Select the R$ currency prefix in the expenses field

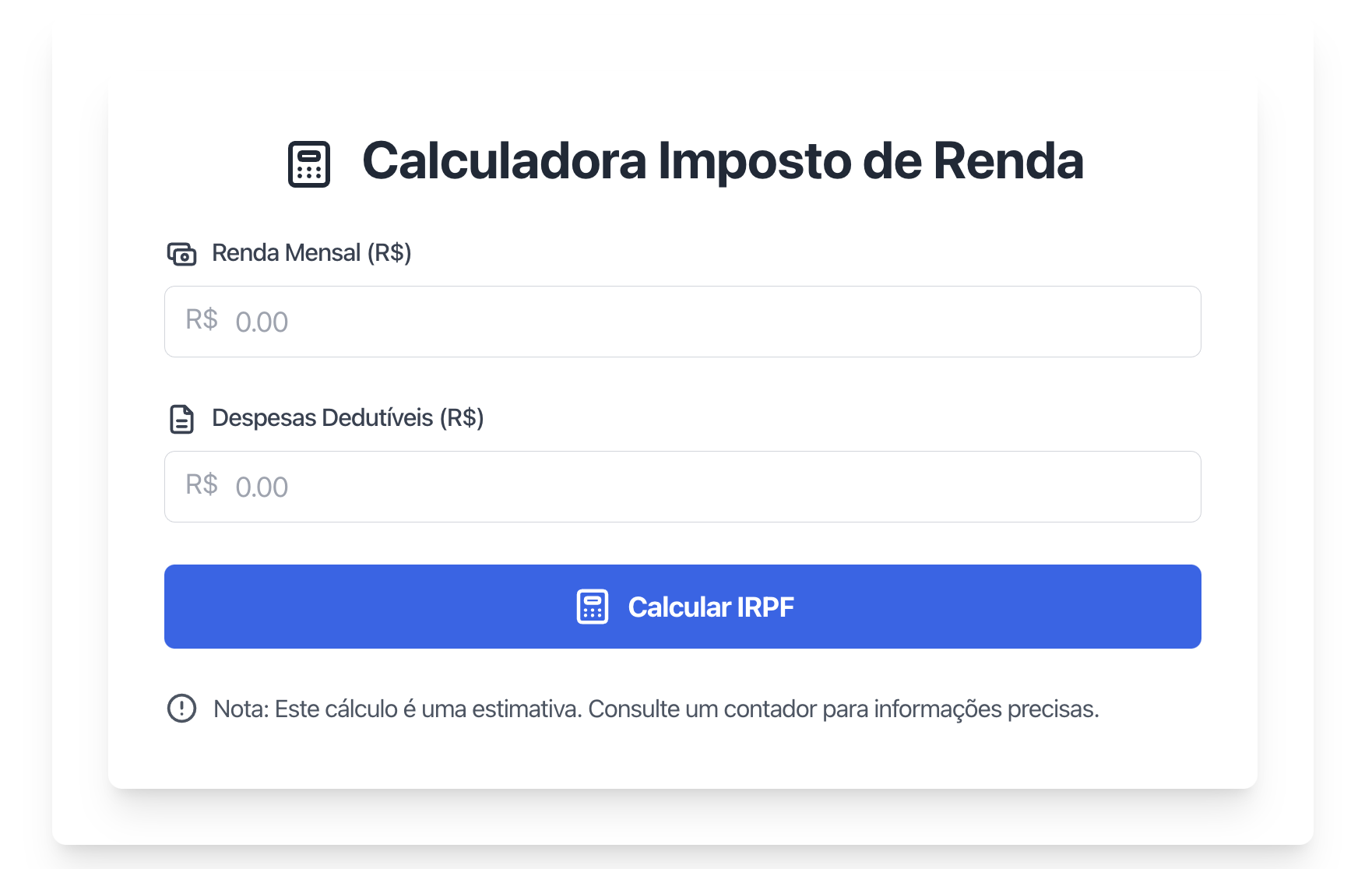(x=202, y=486)
